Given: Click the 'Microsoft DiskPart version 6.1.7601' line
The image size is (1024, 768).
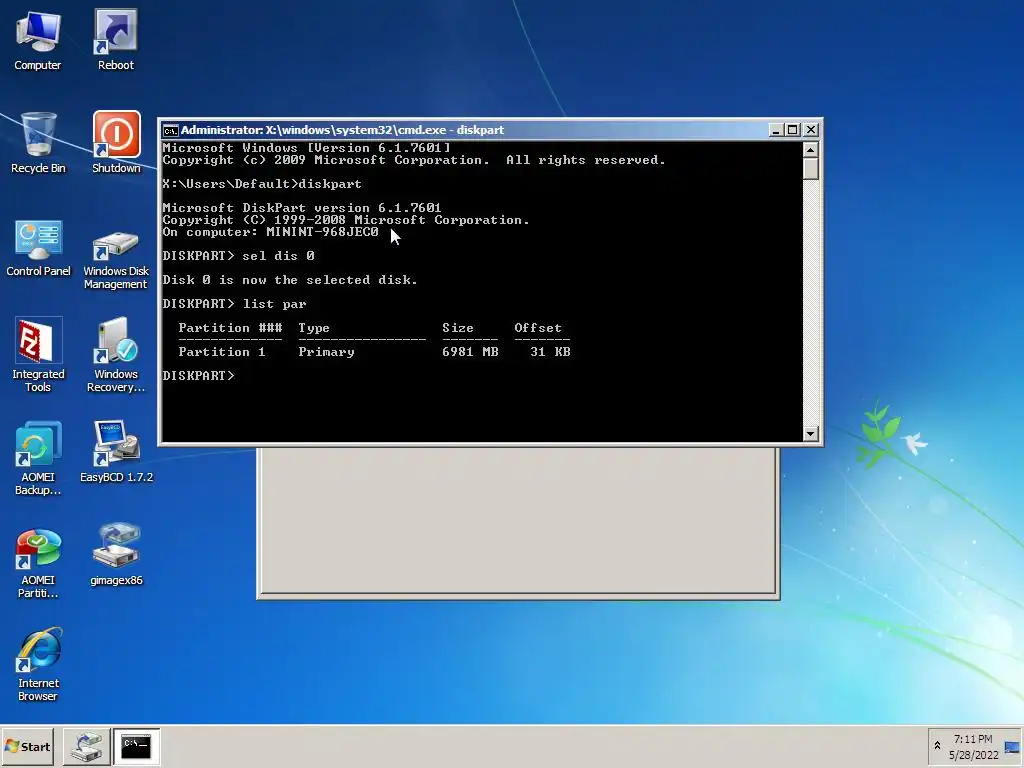Looking at the screenshot, I should 302,208.
